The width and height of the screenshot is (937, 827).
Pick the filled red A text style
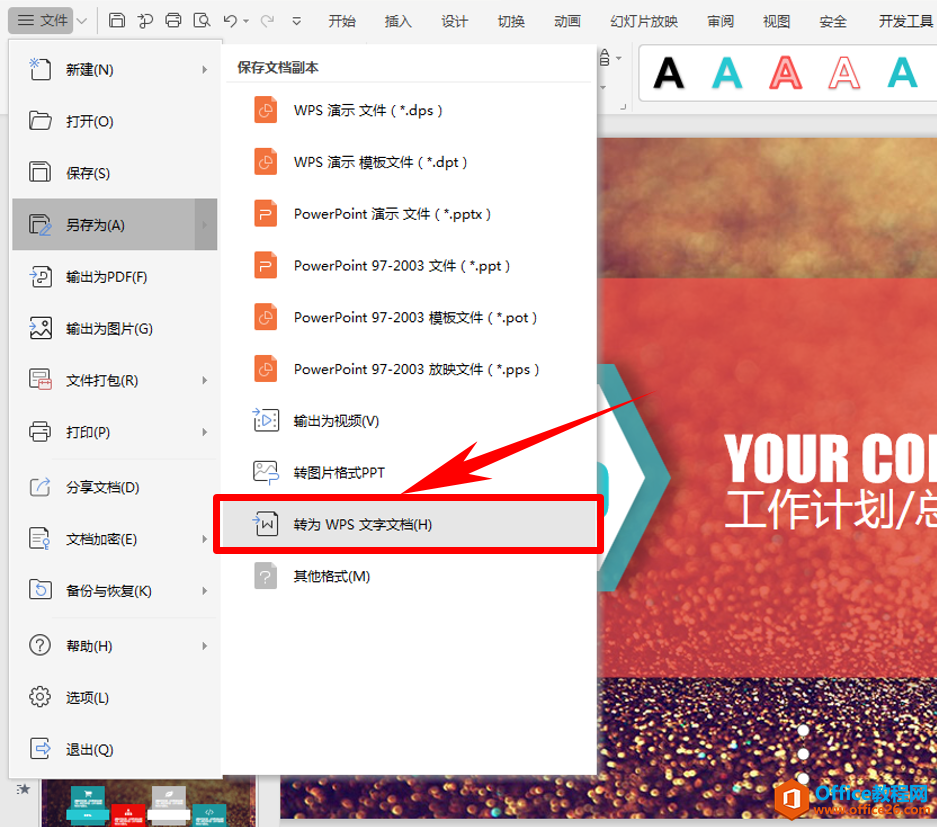coord(786,73)
